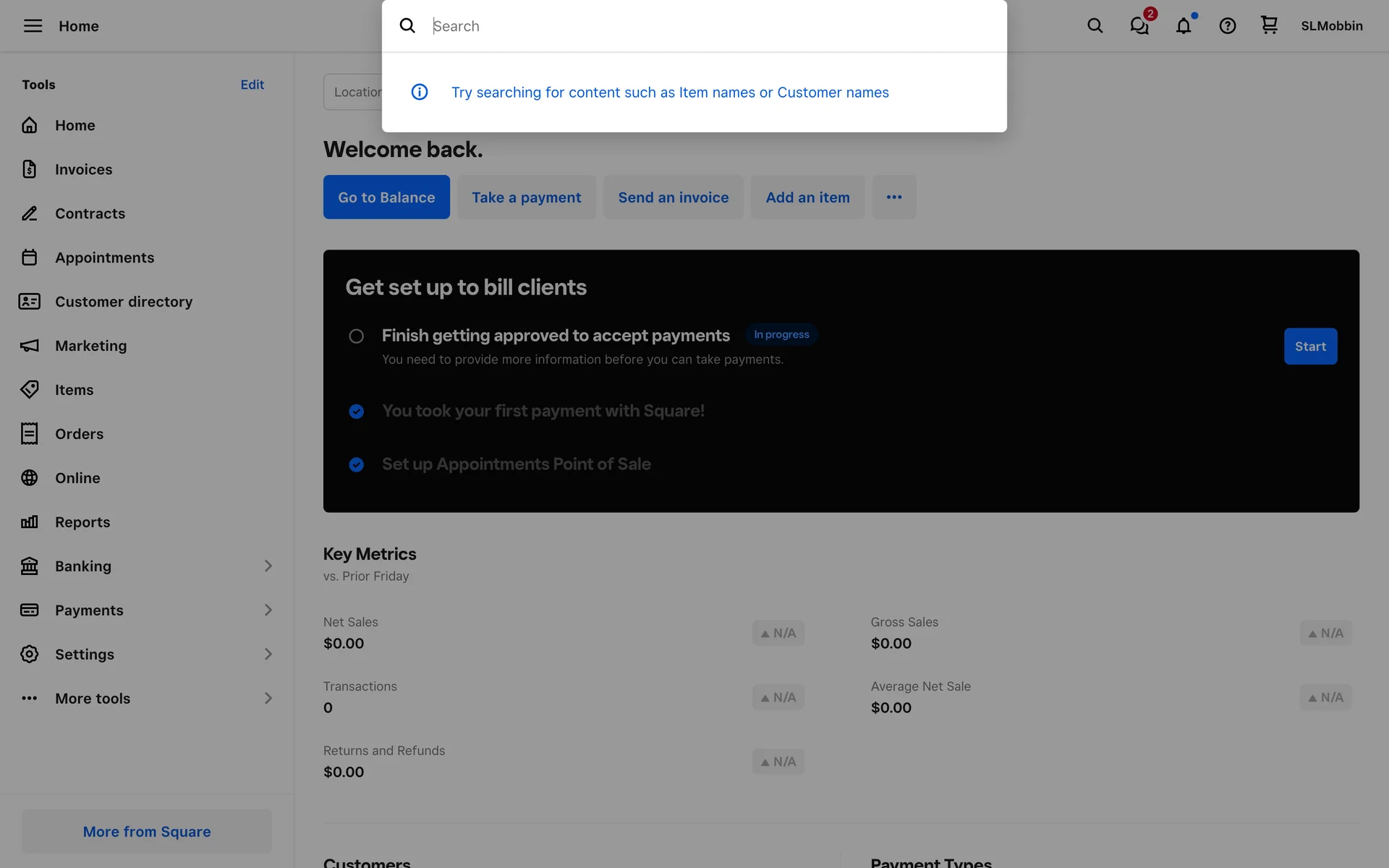Click into the Search input field

(x=709, y=26)
